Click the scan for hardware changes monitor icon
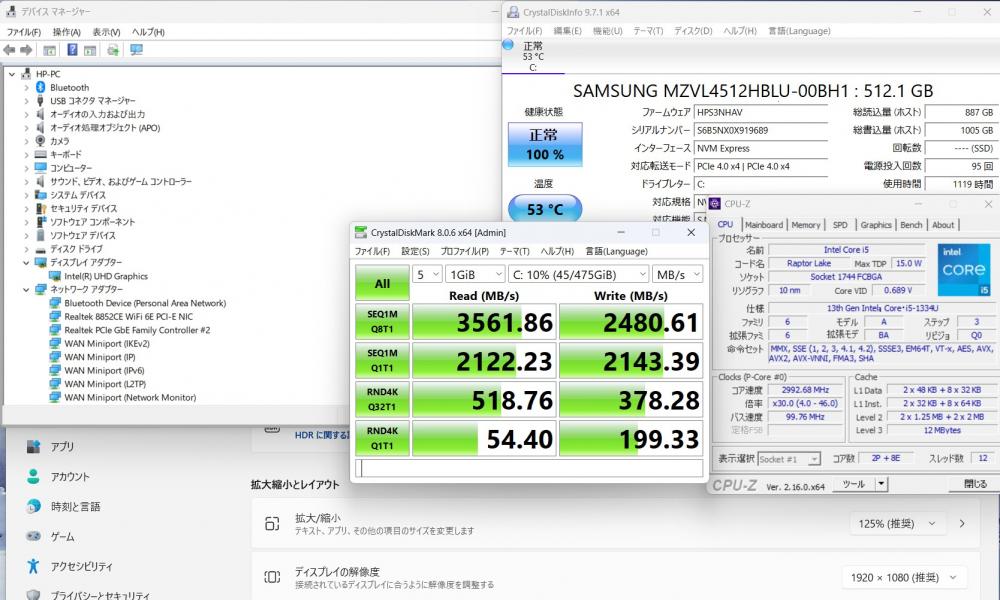The height and width of the screenshot is (600, 1000). [136, 49]
